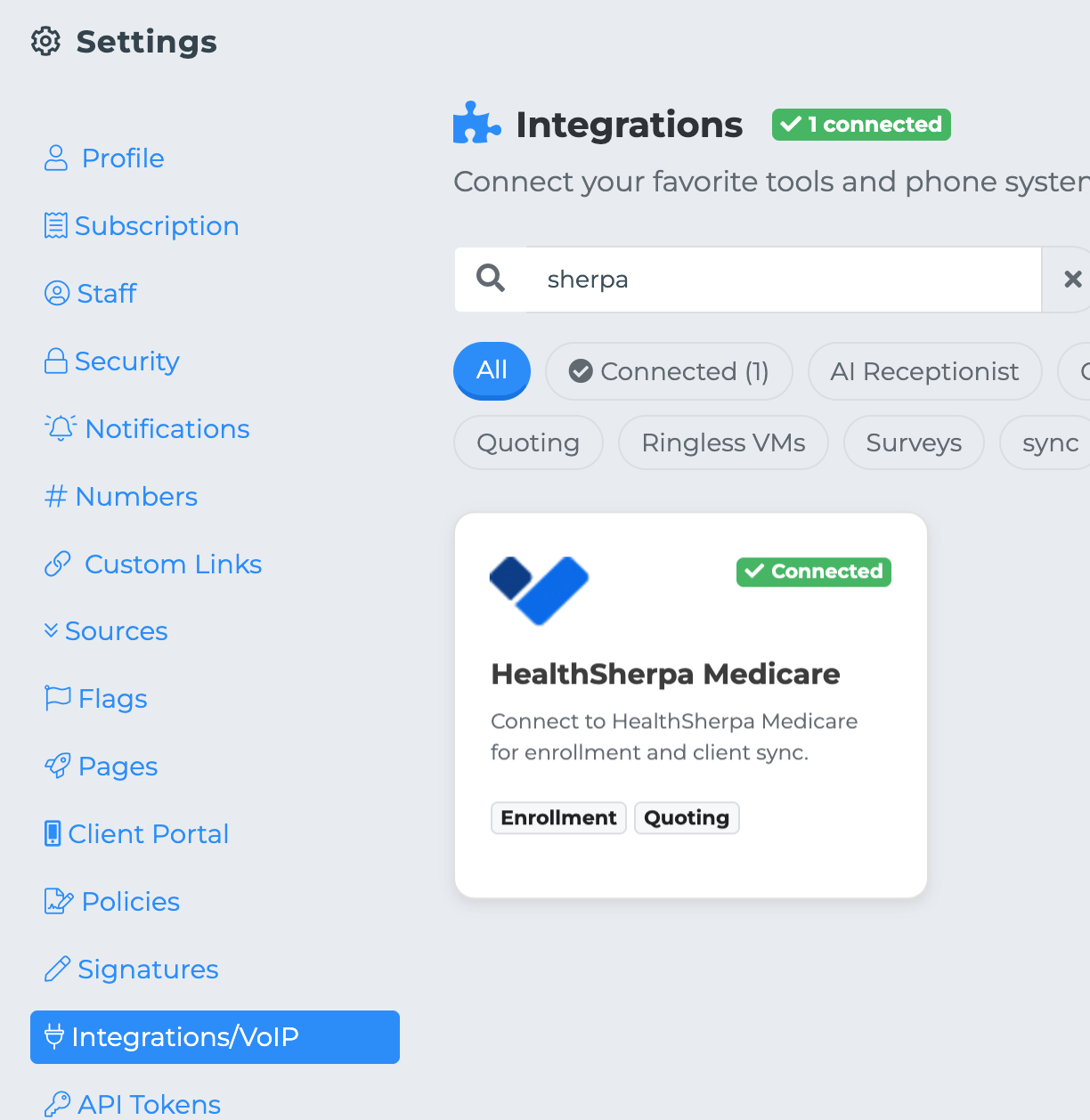Click the search magnifier icon
Screen dimensions: 1090x1120
click(x=491, y=279)
